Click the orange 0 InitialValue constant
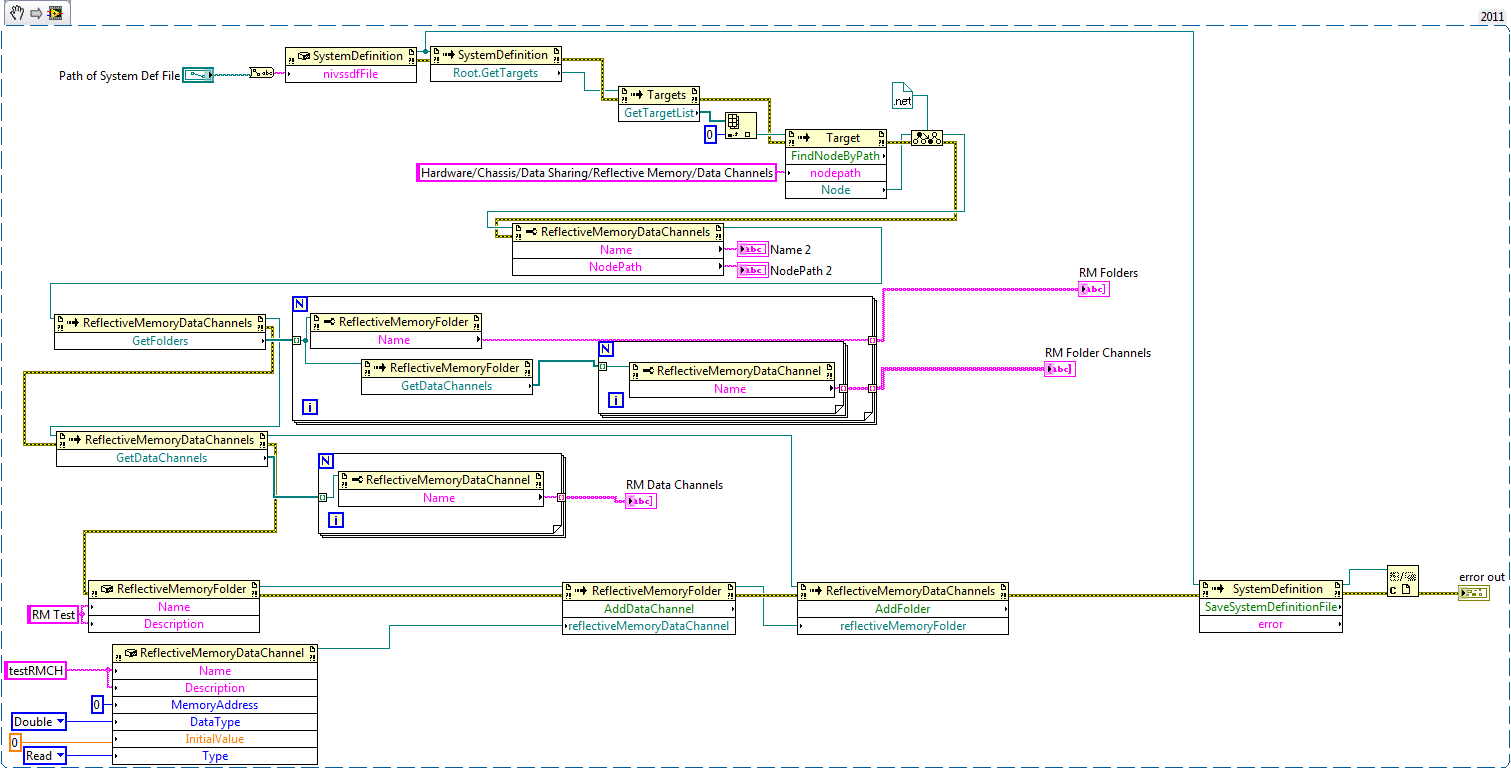 [15, 742]
